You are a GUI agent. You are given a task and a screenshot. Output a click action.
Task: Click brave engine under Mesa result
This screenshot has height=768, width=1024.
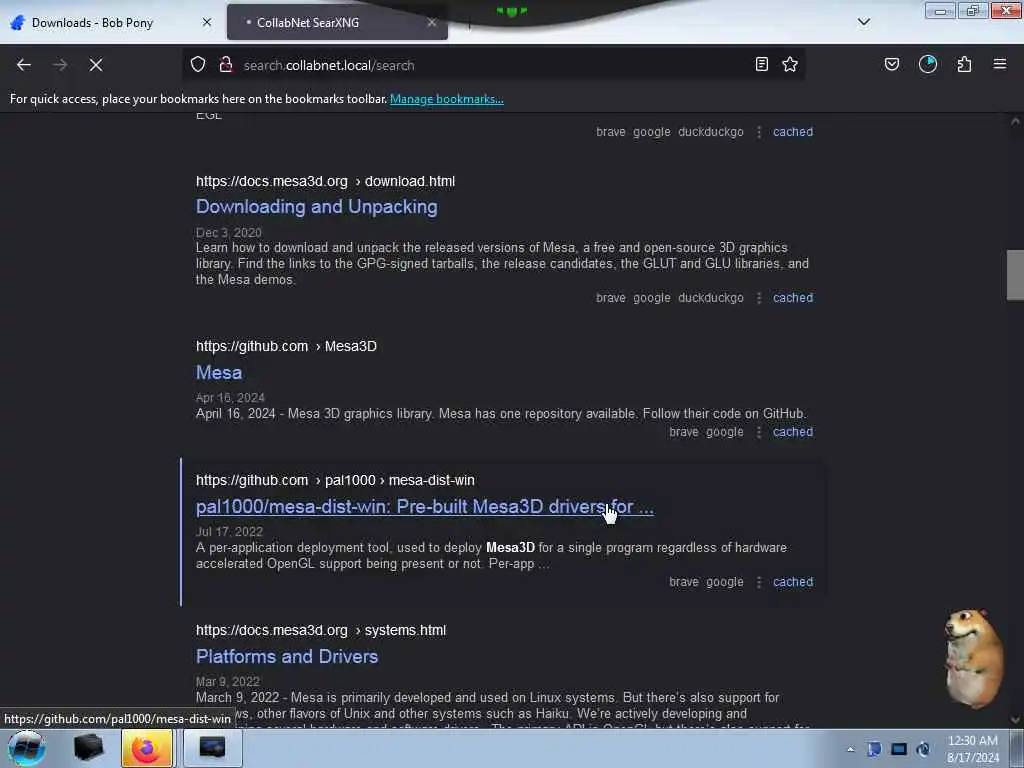click(684, 432)
